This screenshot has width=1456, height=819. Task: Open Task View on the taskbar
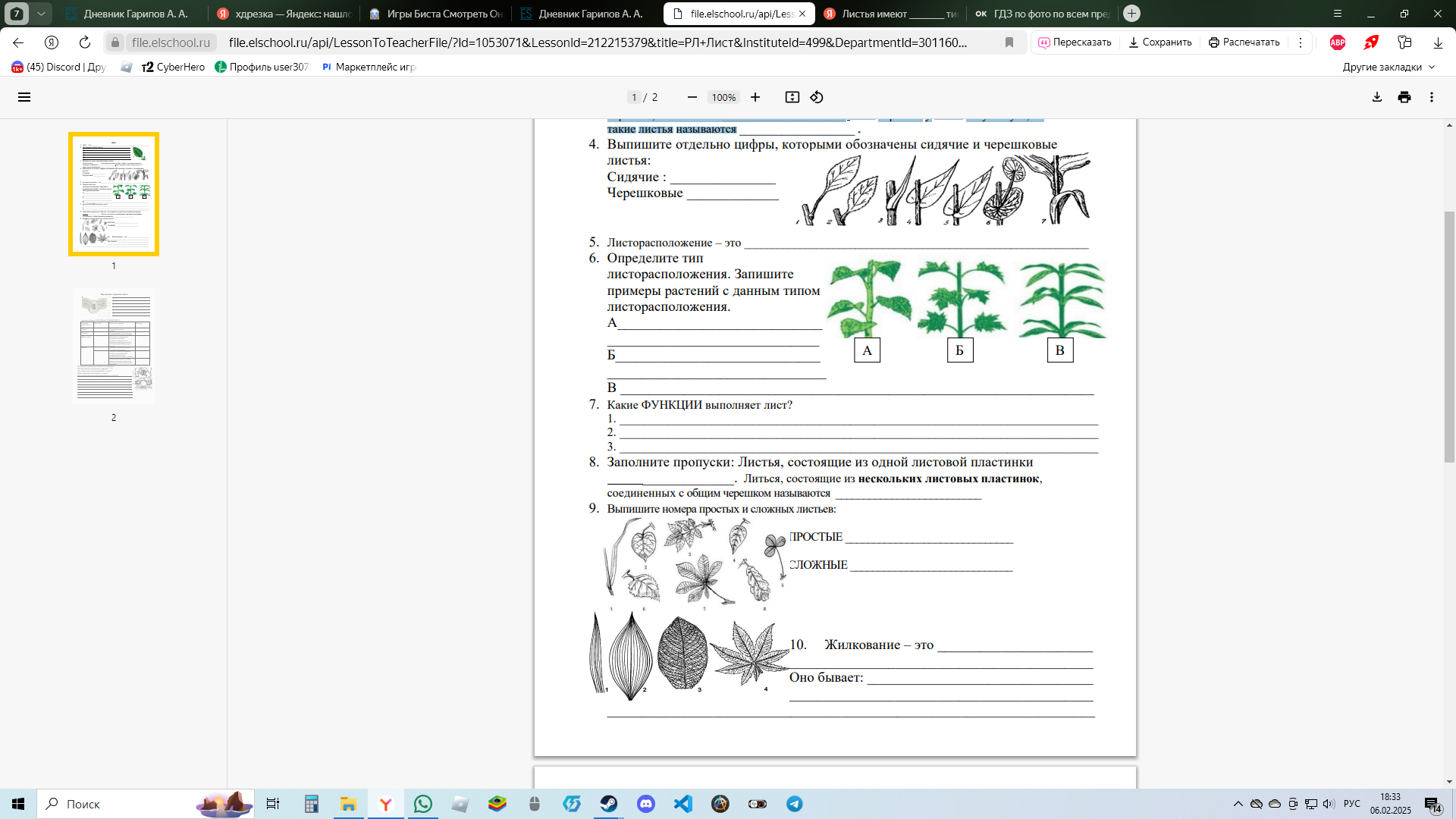pyautogui.click(x=273, y=804)
